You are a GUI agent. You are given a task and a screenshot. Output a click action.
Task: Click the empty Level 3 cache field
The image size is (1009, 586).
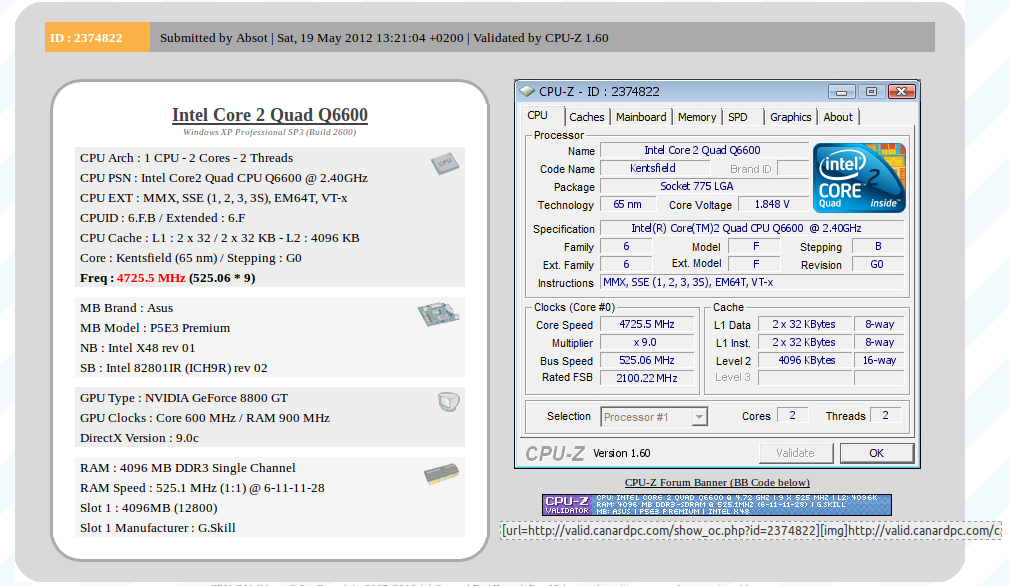[x=806, y=378]
